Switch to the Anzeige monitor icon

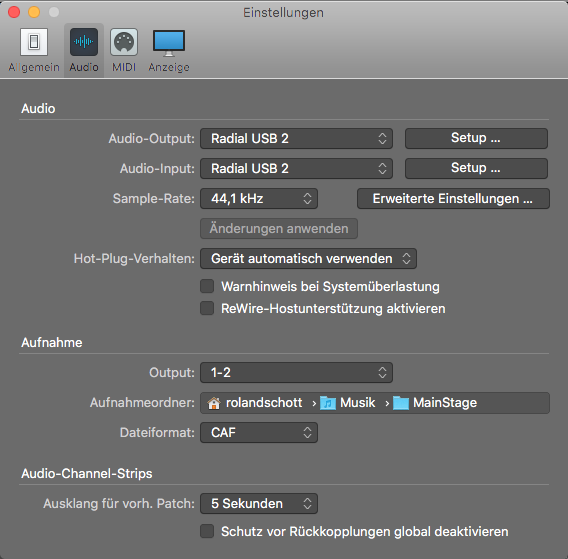[x=169, y=43]
